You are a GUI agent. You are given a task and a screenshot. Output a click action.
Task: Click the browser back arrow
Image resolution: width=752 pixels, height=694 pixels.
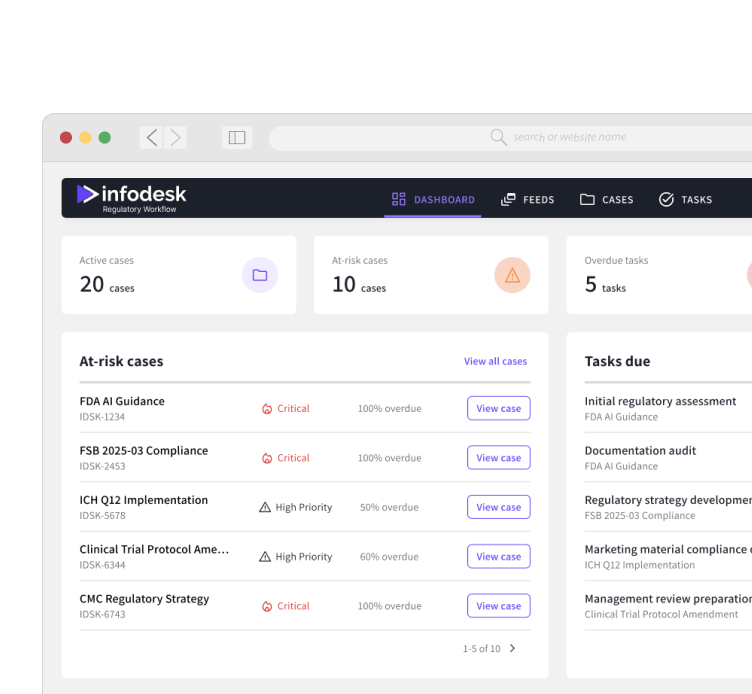click(152, 138)
